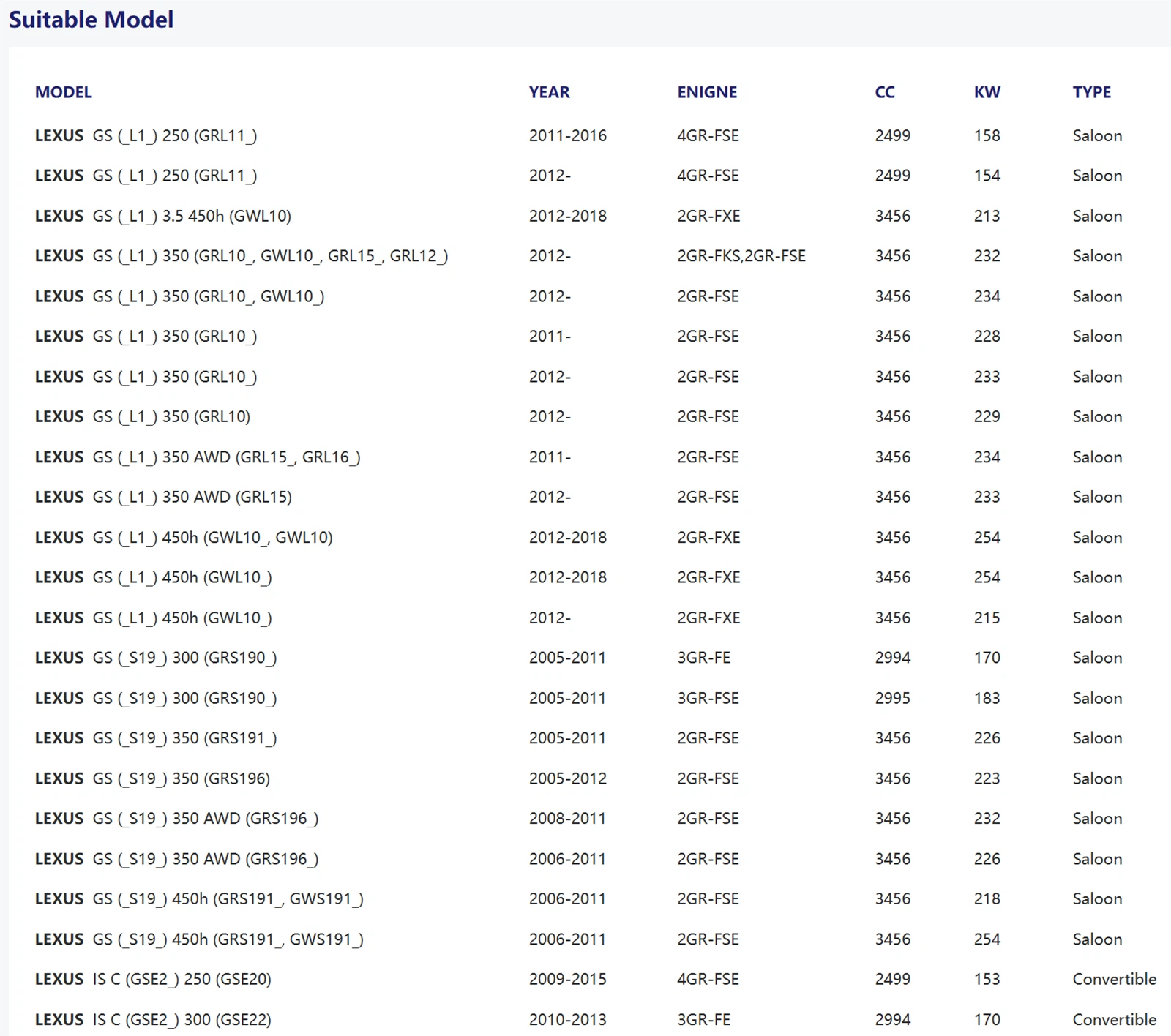Click the TYPE column header
The width and height of the screenshot is (1171, 1036).
(x=1092, y=92)
